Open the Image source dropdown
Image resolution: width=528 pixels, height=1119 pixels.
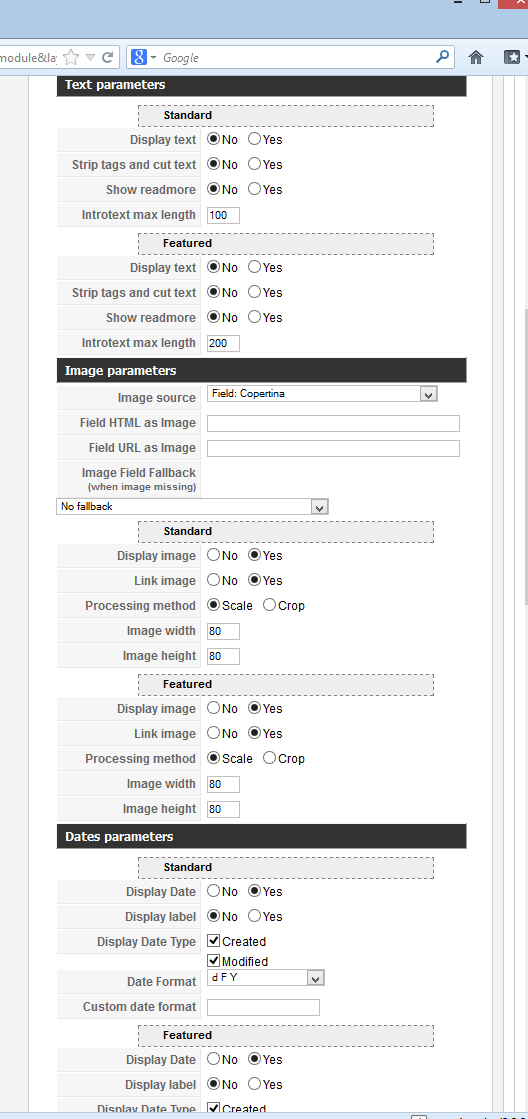322,394
